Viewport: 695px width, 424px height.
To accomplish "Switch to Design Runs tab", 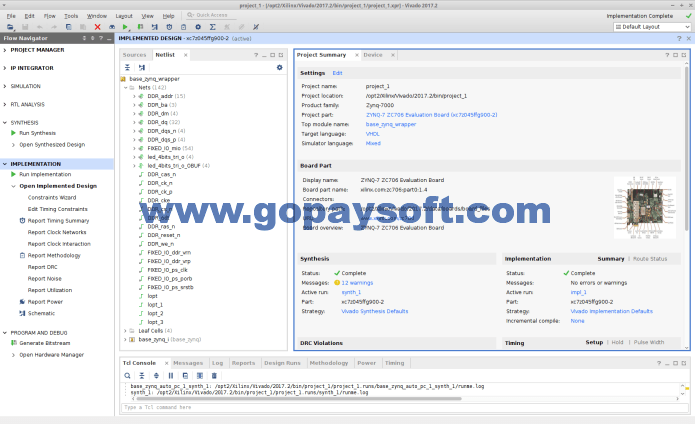I will pos(282,363).
